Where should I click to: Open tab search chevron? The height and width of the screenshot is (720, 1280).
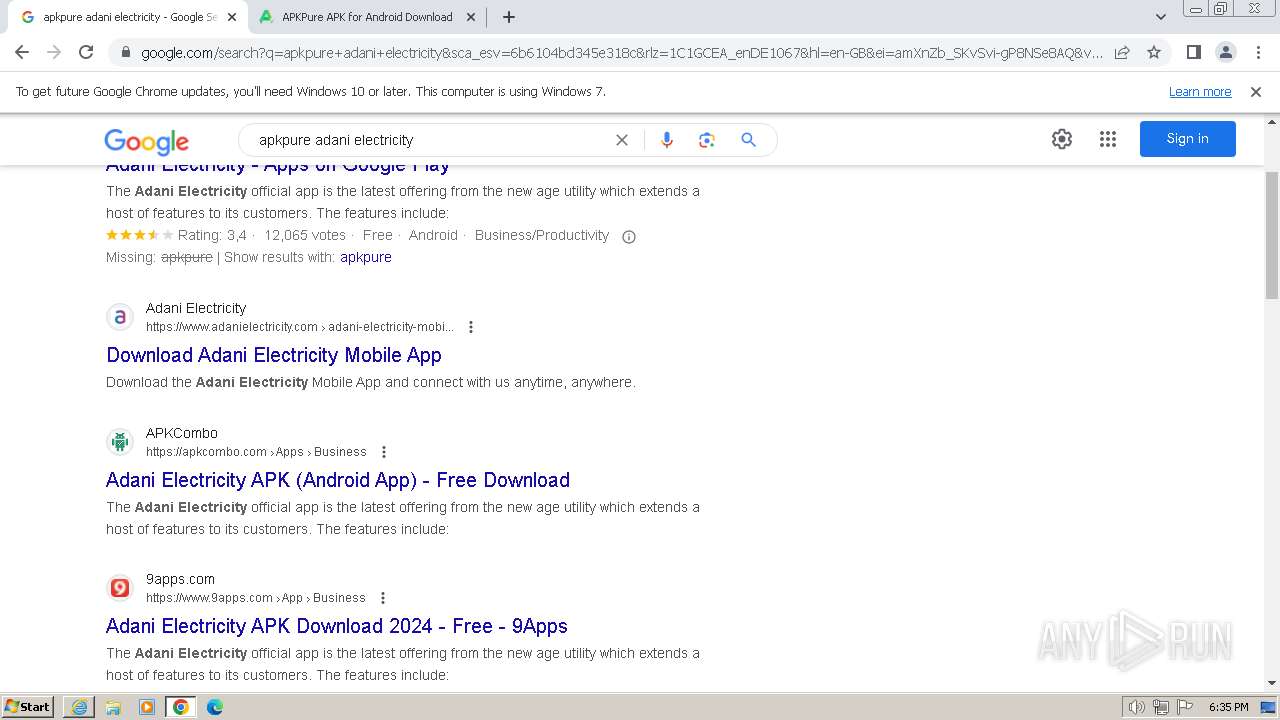[x=1161, y=17]
